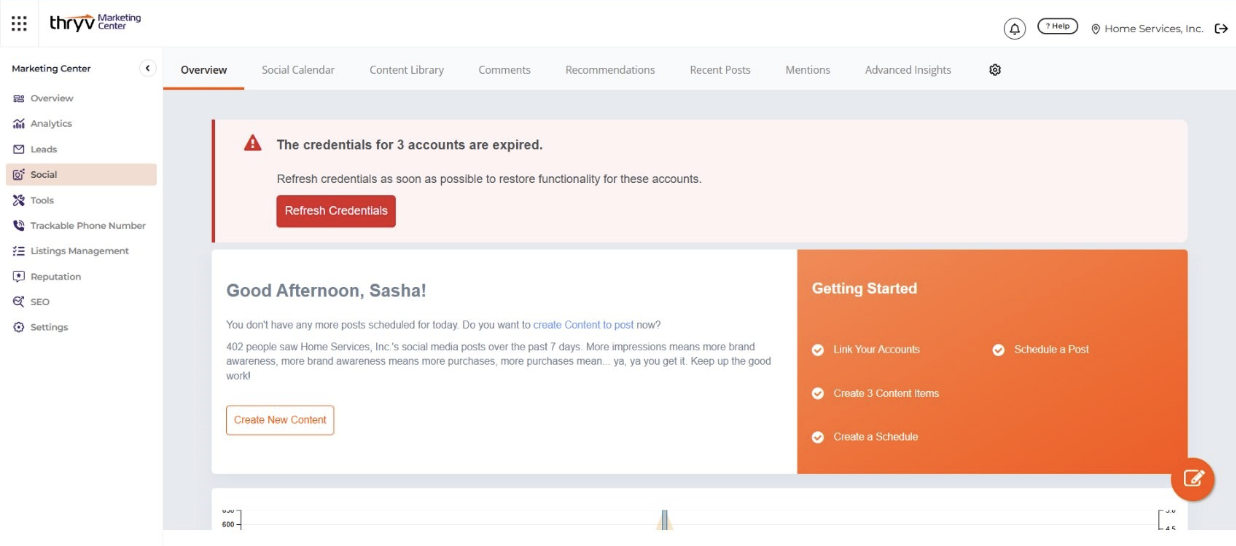Click the Create a Schedule text

[x=876, y=437]
